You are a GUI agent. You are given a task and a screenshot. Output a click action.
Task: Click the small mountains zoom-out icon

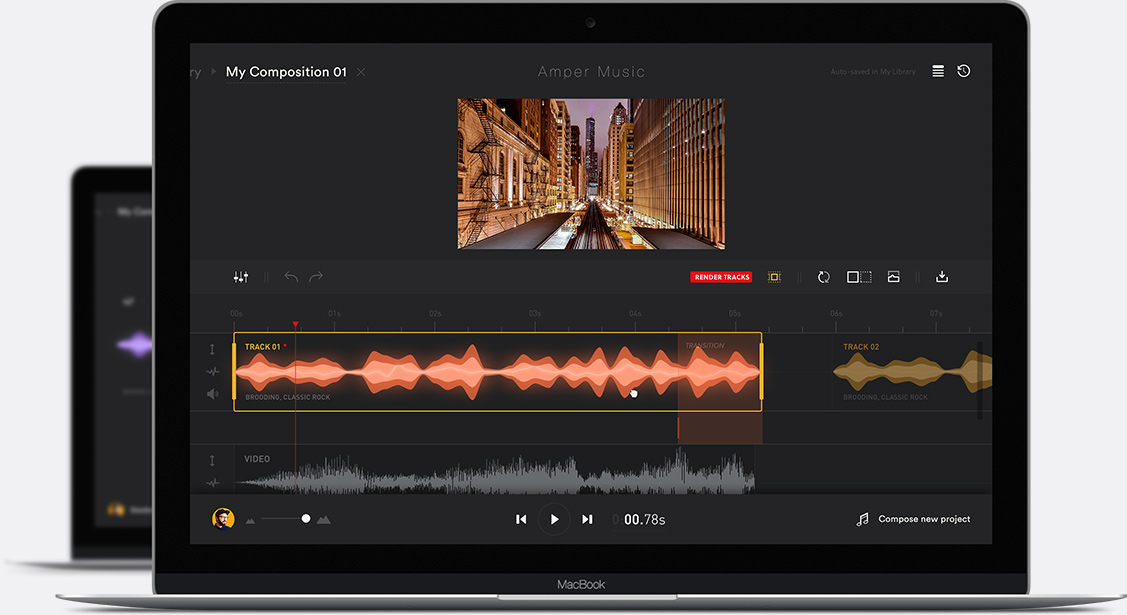pos(250,520)
